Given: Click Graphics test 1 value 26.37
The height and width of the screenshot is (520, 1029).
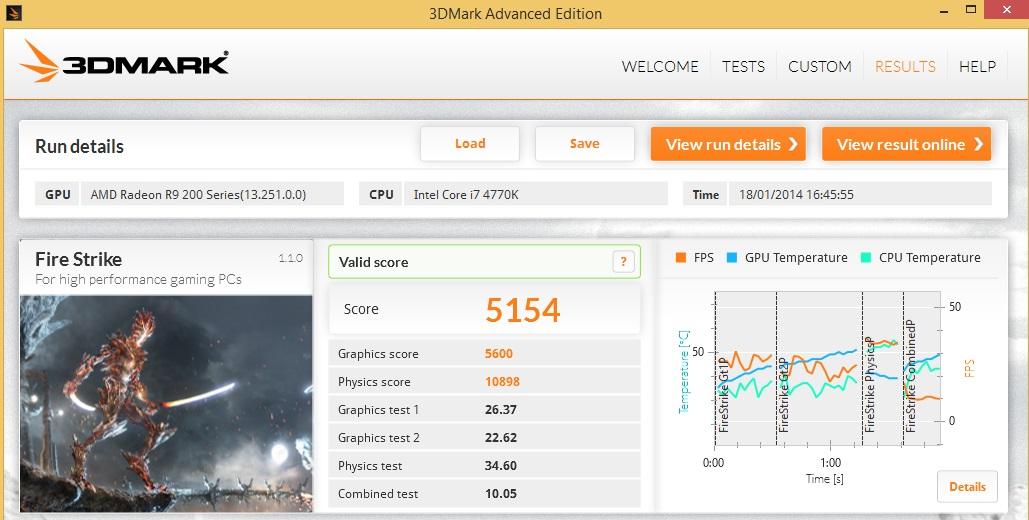Looking at the screenshot, I should click(x=501, y=410).
